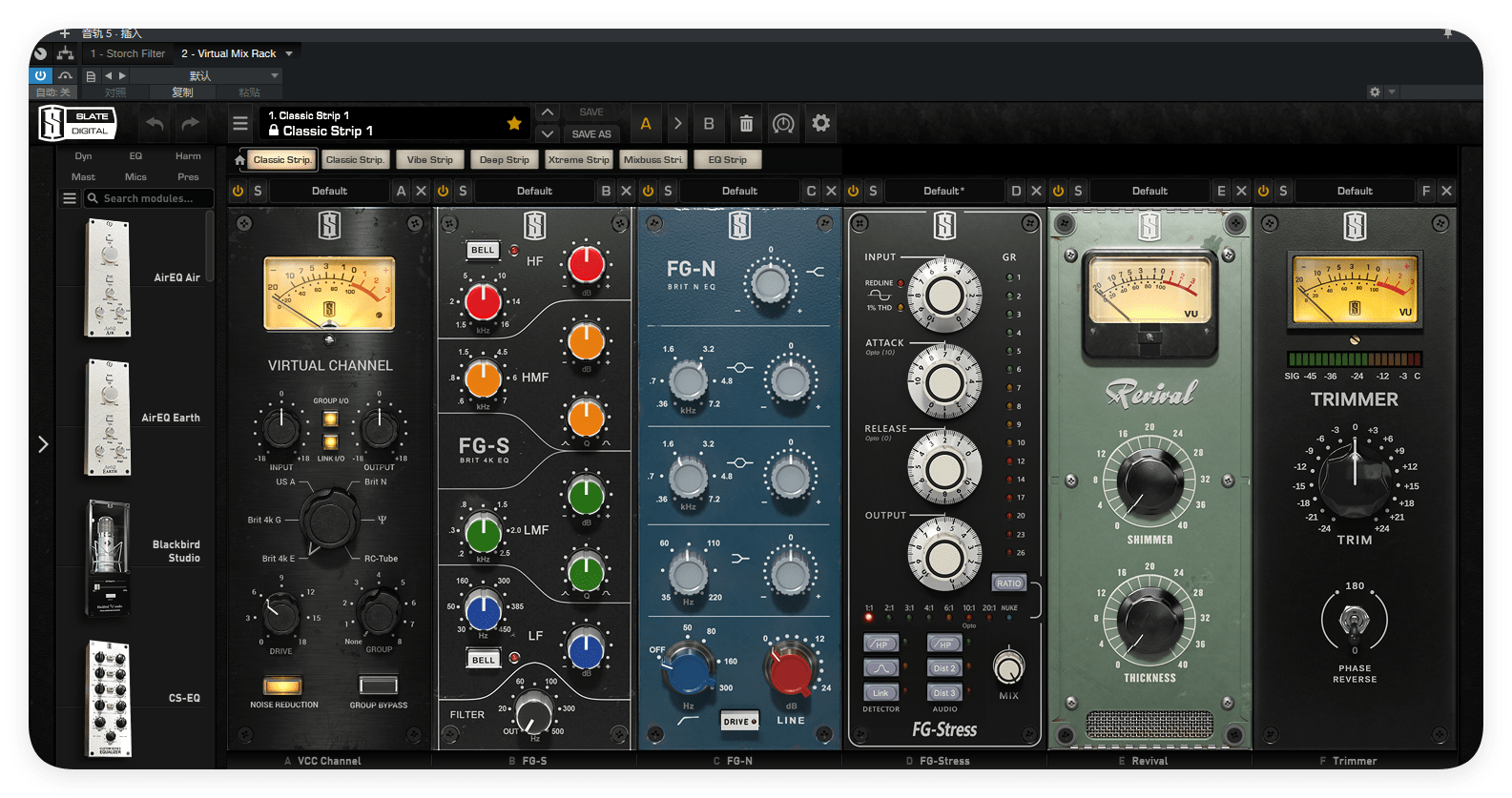
Task: Step to next preset with down chevron
Action: tap(548, 133)
